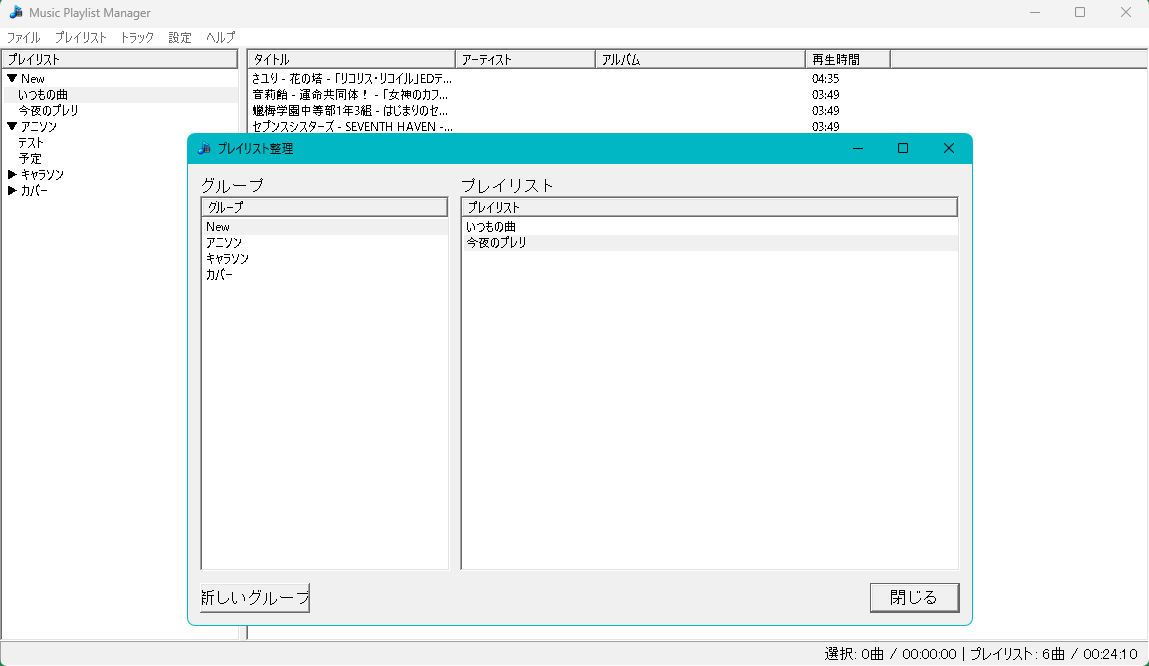Expand the カバー group in sidebar tree
This screenshot has width=1149, height=666.
pyautogui.click(x=12, y=190)
